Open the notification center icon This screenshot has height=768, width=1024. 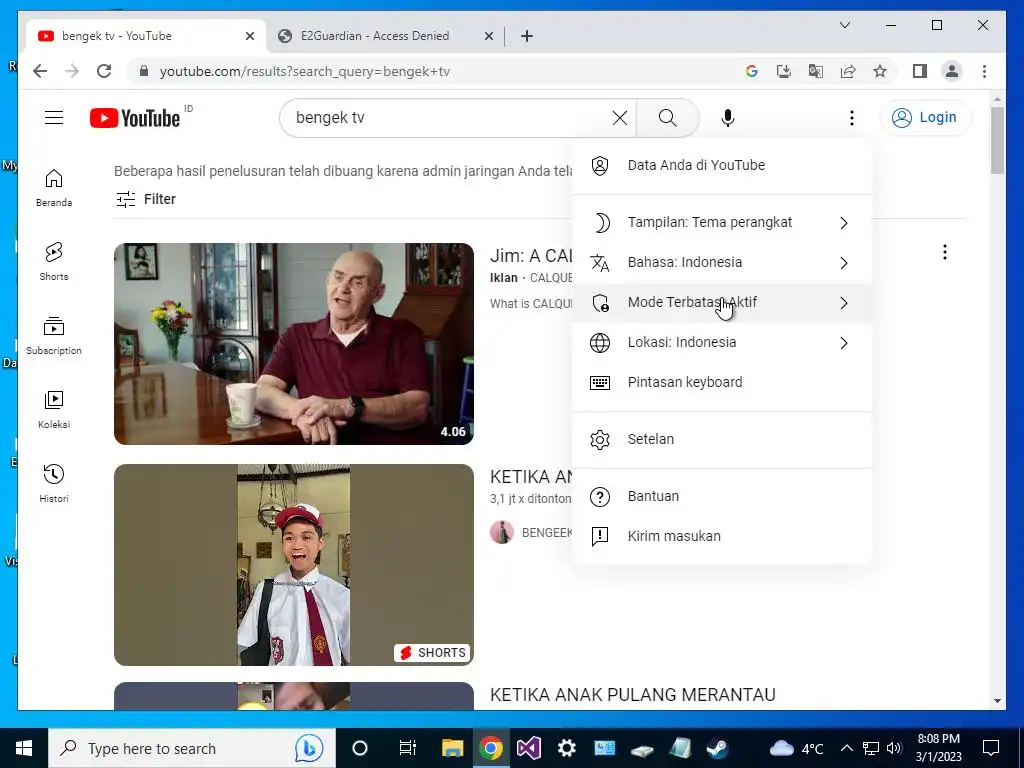point(991,748)
